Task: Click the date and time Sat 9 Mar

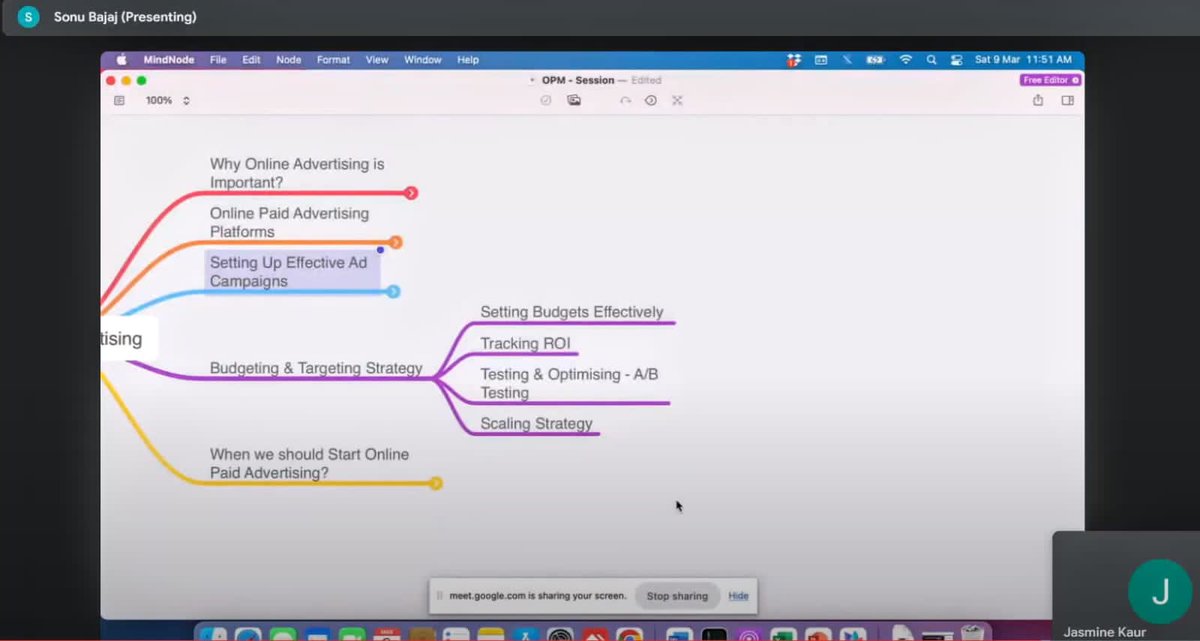Action: pyautogui.click(x=1023, y=60)
